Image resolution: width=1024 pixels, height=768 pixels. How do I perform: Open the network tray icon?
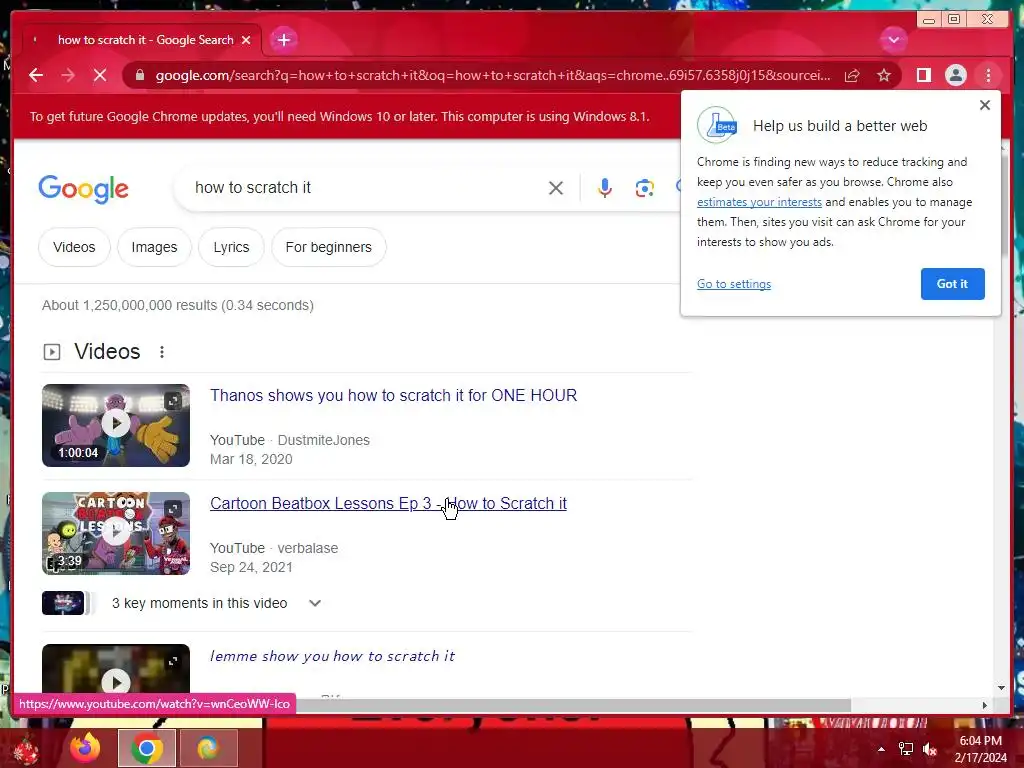(x=906, y=749)
